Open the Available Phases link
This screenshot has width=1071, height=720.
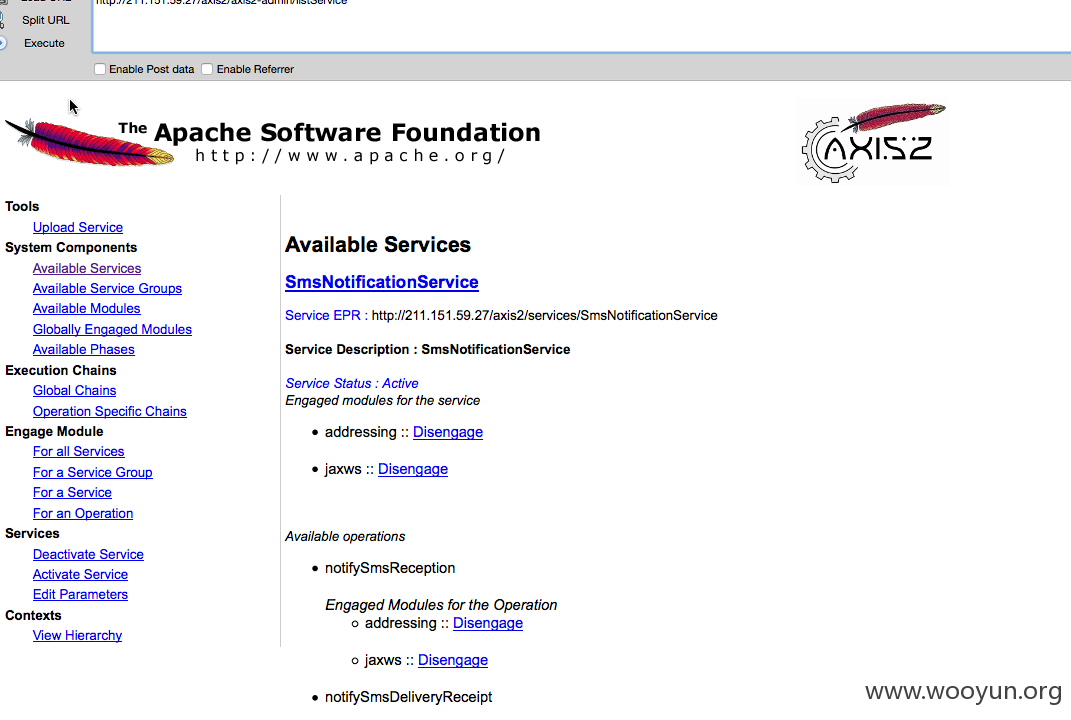click(83, 349)
